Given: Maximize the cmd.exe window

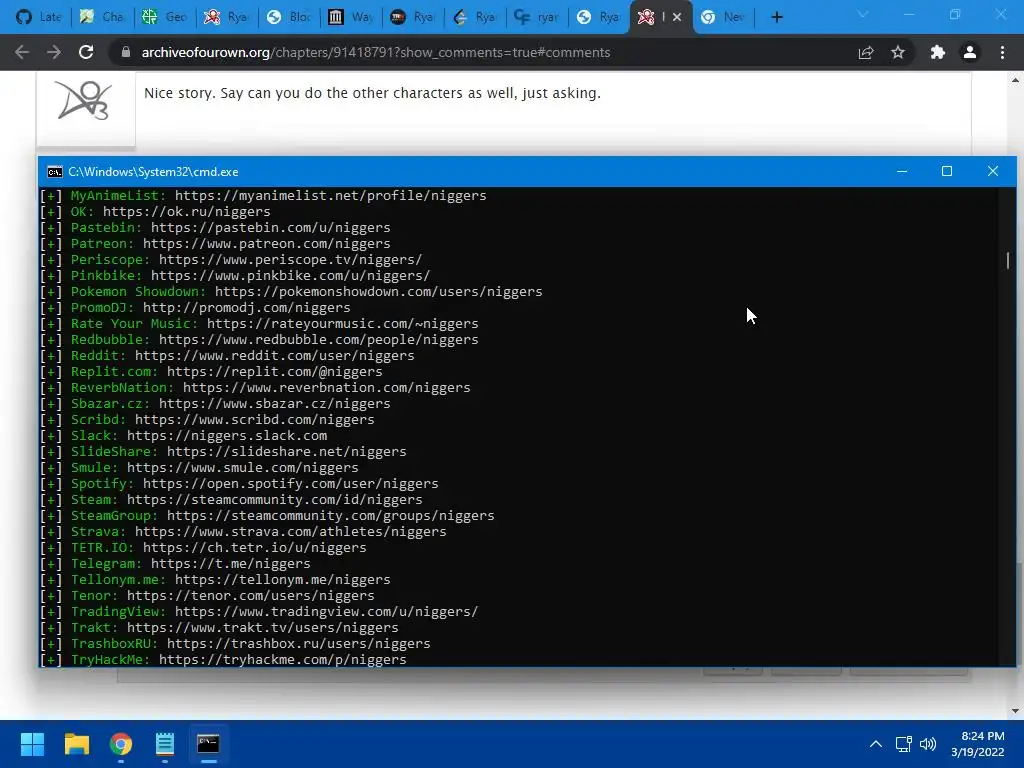Looking at the screenshot, I should [x=947, y=171].
